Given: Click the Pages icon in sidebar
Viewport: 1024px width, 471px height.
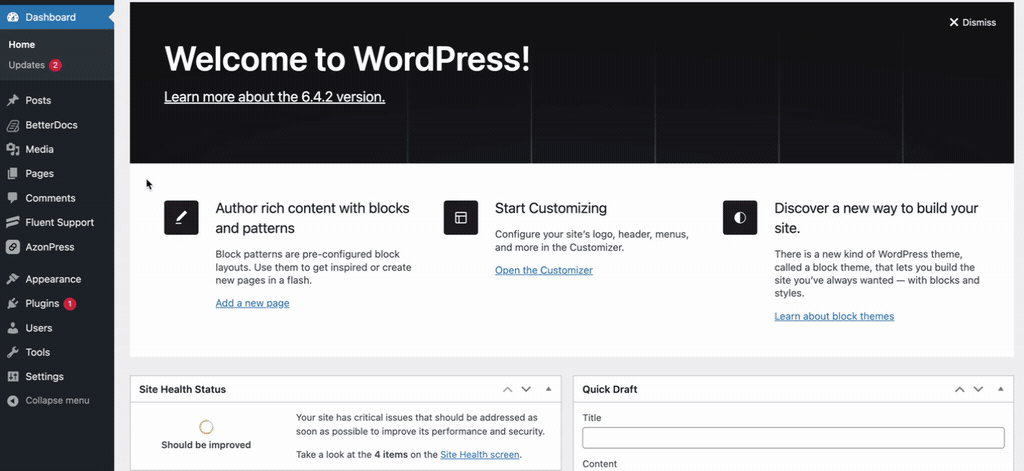Looking at the screenshot, I should pos(12,174).
